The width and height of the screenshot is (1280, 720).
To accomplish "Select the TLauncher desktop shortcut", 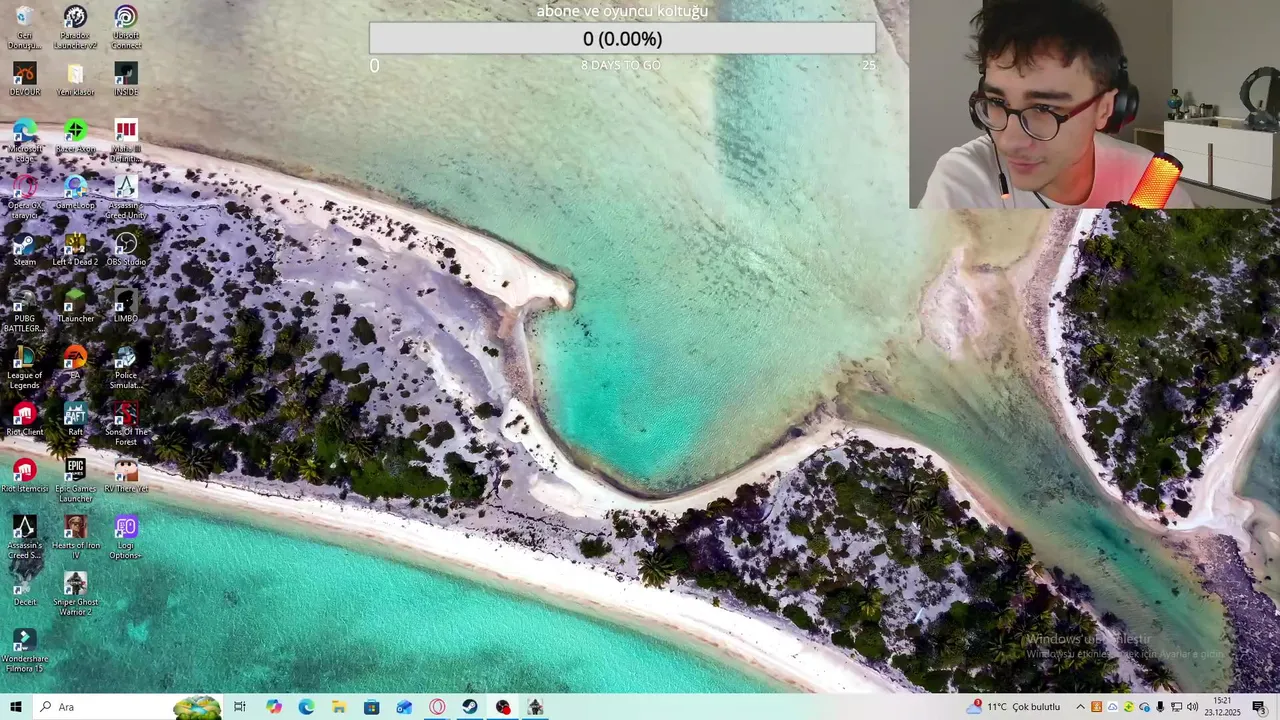I will point(75,306).
